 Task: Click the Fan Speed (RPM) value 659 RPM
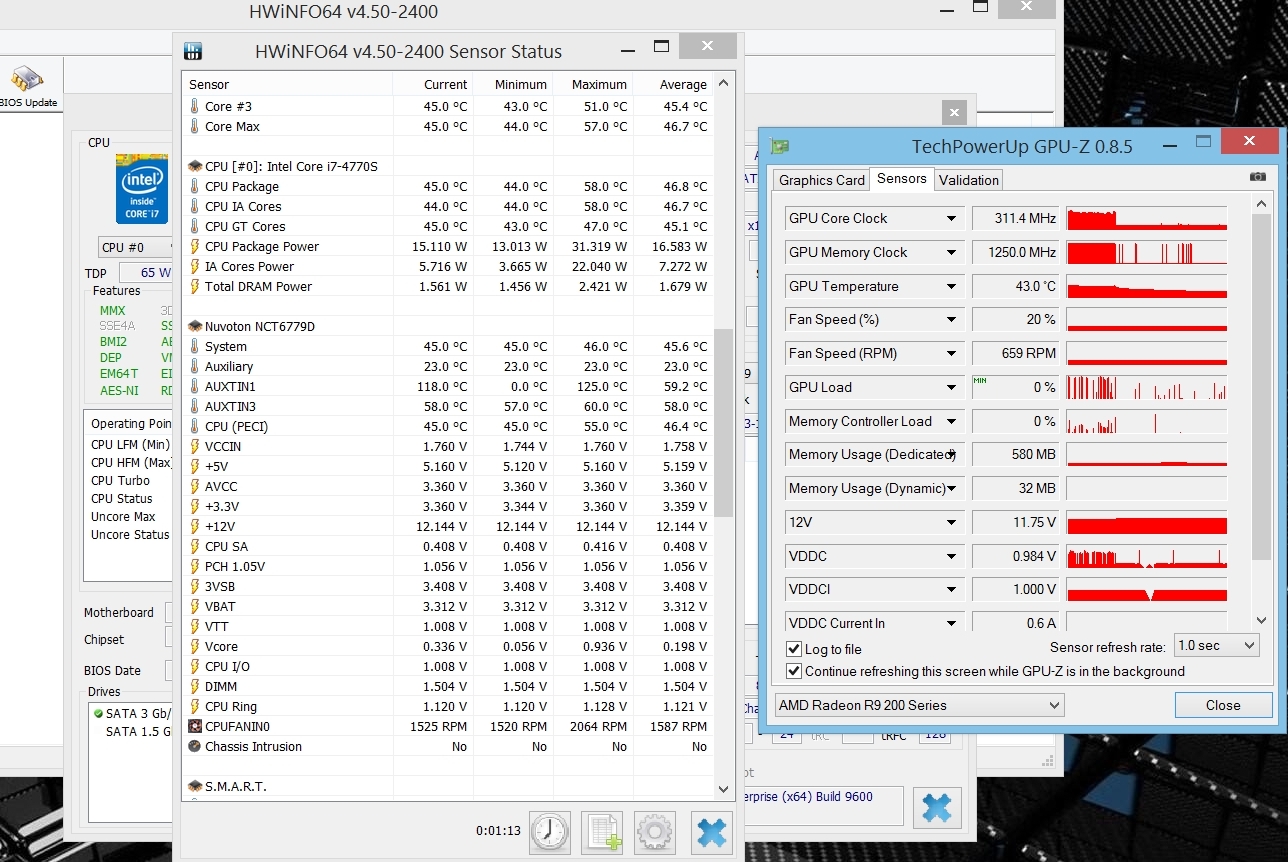[1015, 353]
